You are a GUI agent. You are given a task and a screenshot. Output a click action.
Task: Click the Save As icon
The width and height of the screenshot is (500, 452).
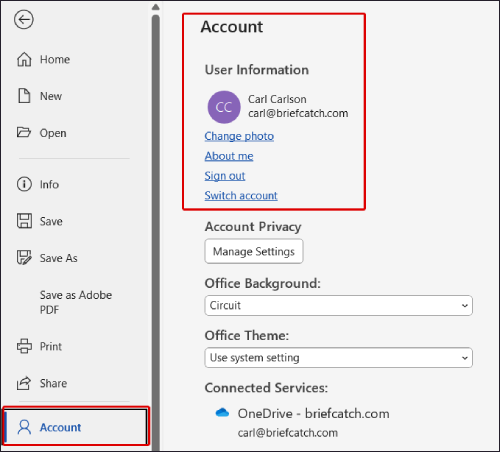pos(24,258)
